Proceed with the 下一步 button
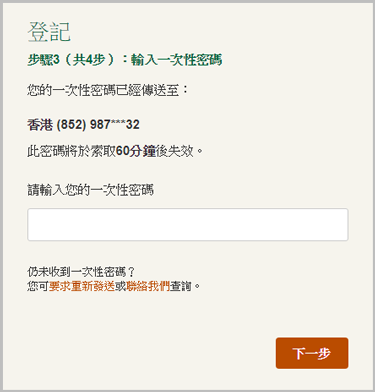Screen dimensions: 375x392 pos(312,353)
